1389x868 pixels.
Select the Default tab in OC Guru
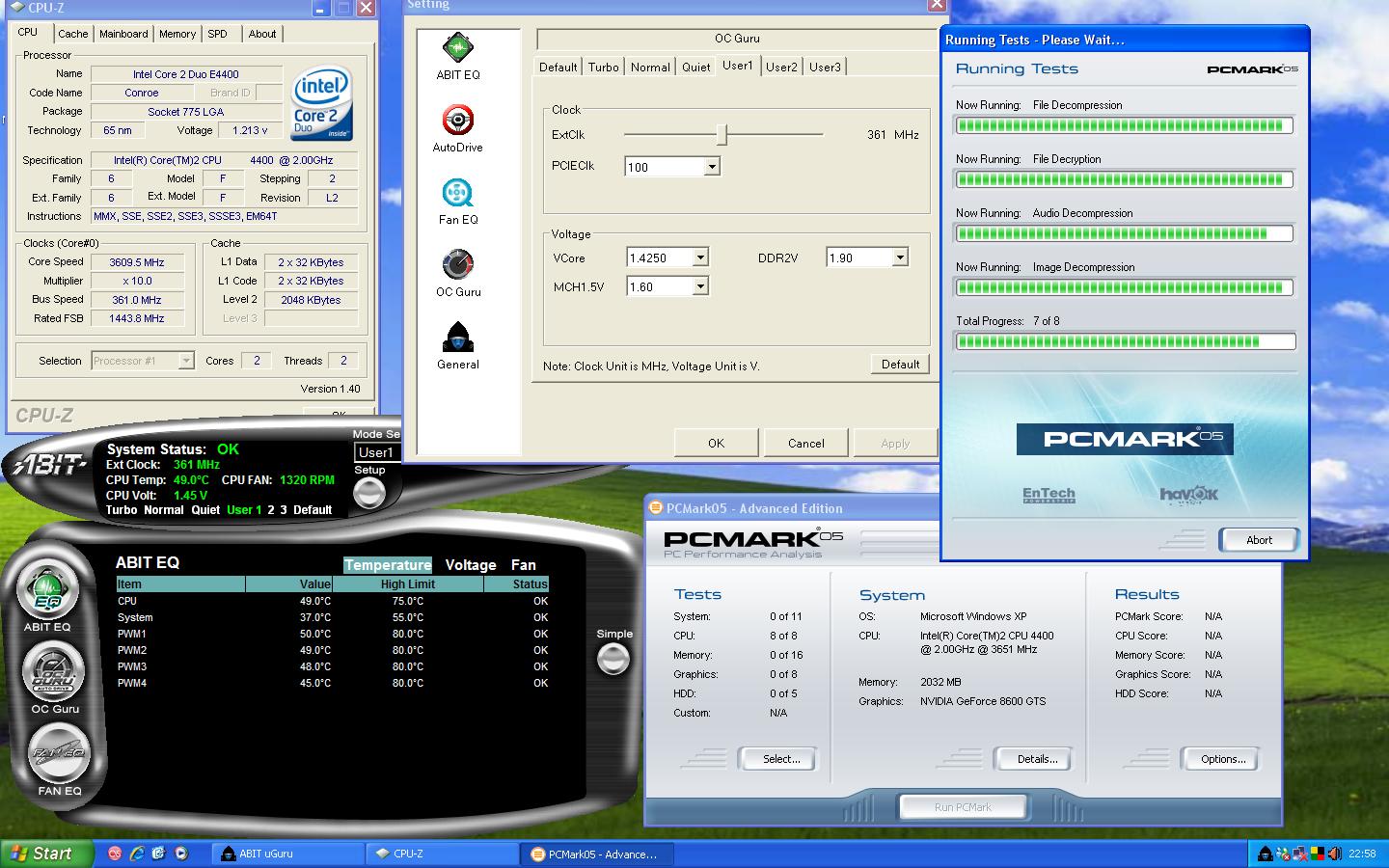[x=558, y=67]
